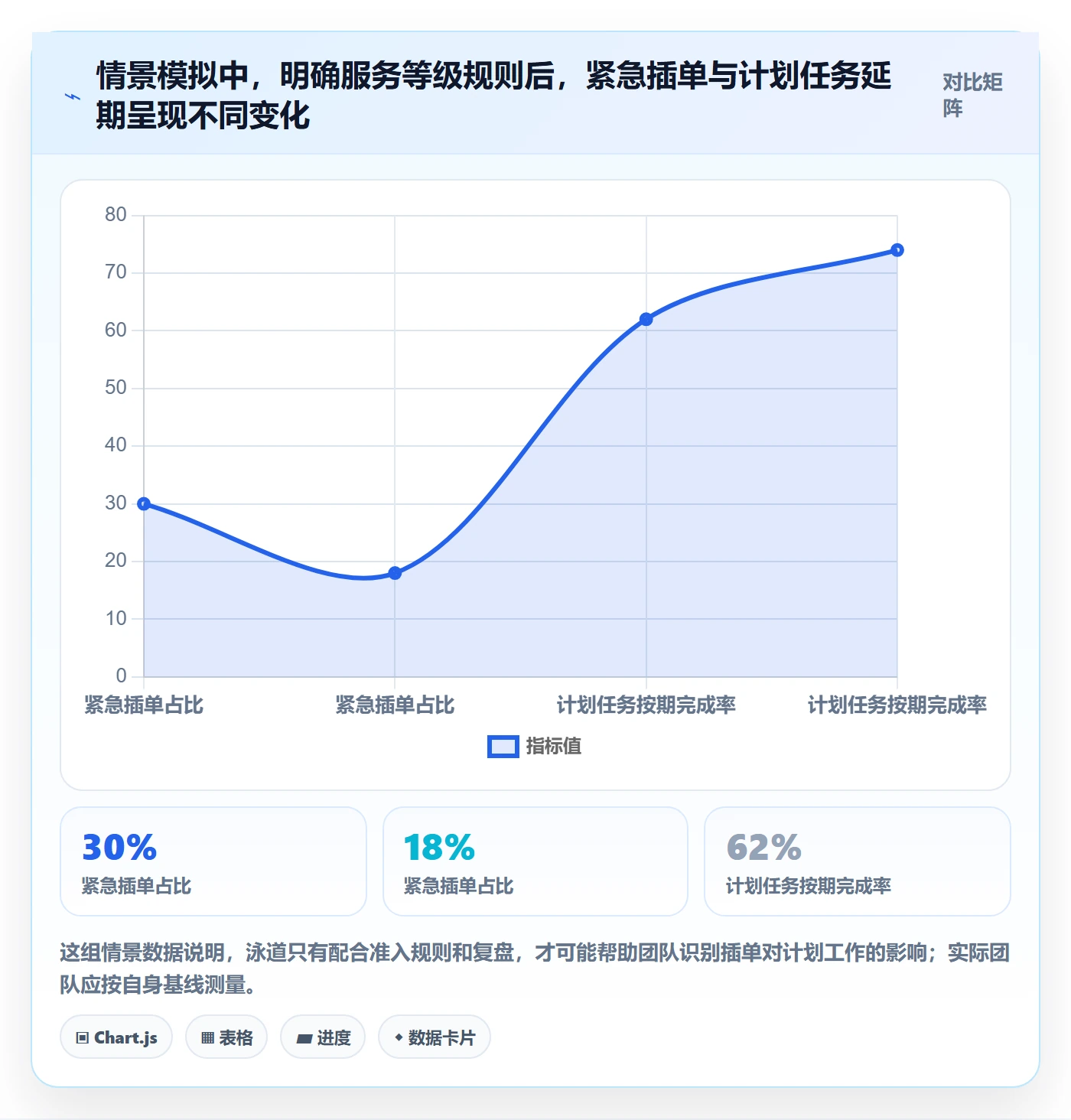Click the 进度 bar icon
1071x1120 pixels.
(x=304, y=1038)
